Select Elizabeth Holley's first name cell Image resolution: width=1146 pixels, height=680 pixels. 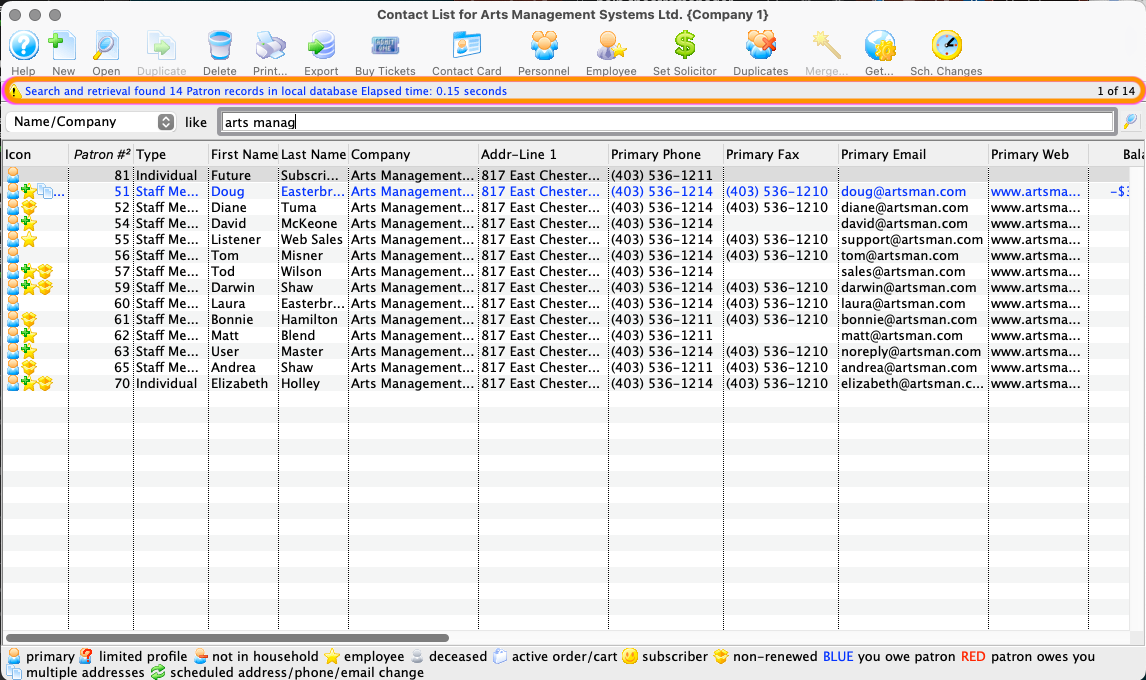(243, 385)
